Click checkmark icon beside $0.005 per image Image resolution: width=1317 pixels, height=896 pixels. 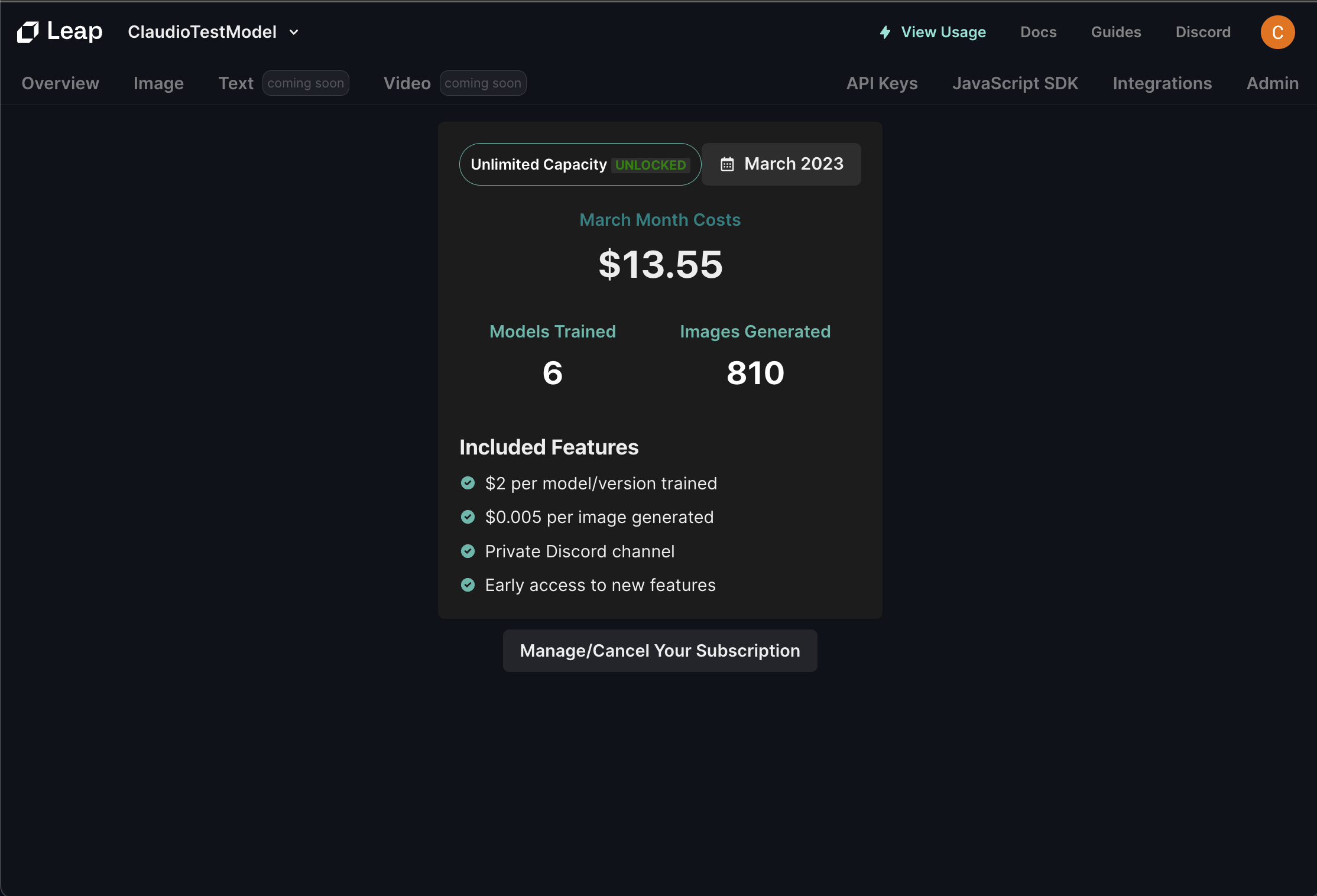click(468, 517)
